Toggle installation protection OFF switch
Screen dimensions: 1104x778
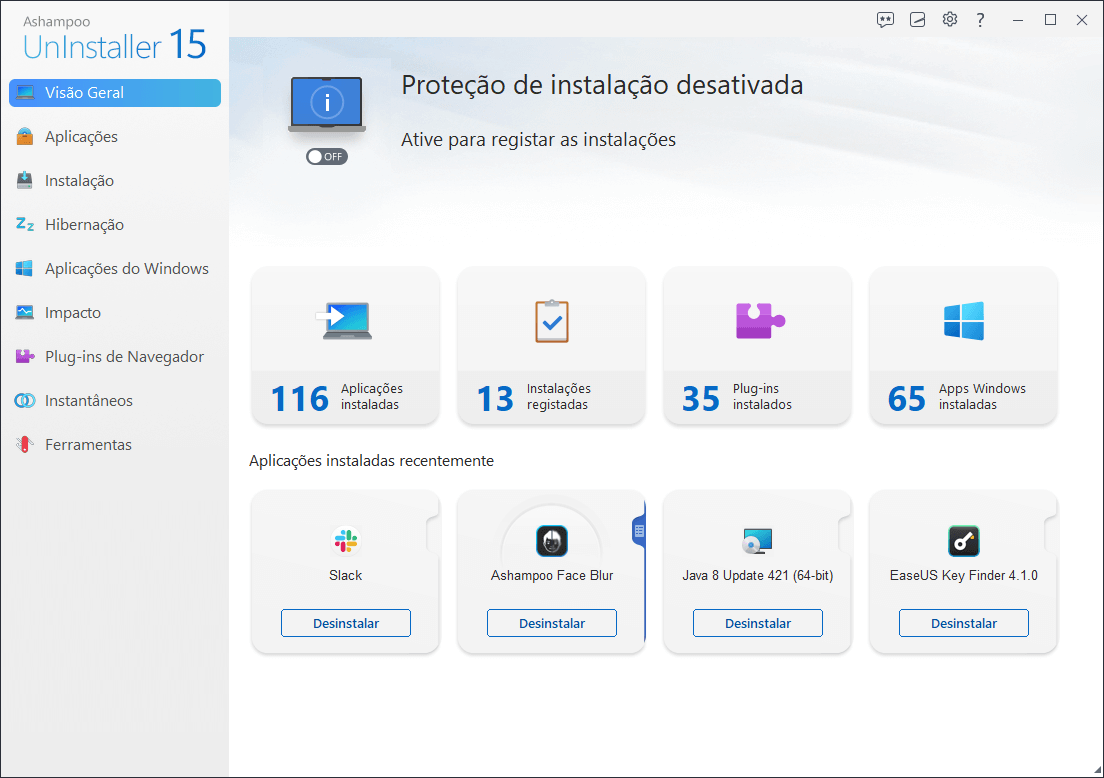[x=327, y=156]
